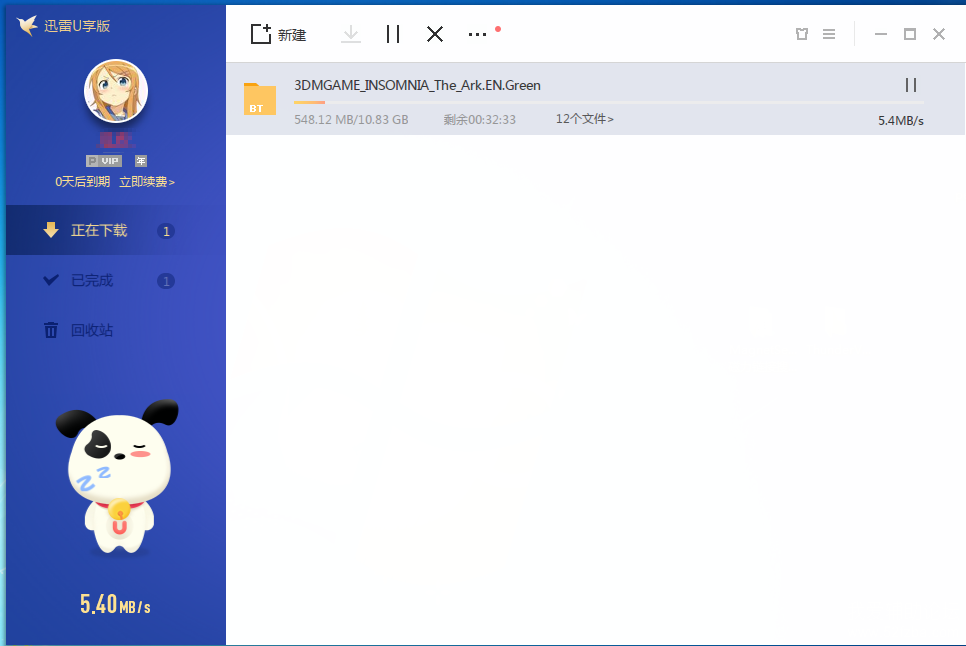Switch to the 正在下载 downloading tab
The image size is (966, 646).
[x=99, y=231]
